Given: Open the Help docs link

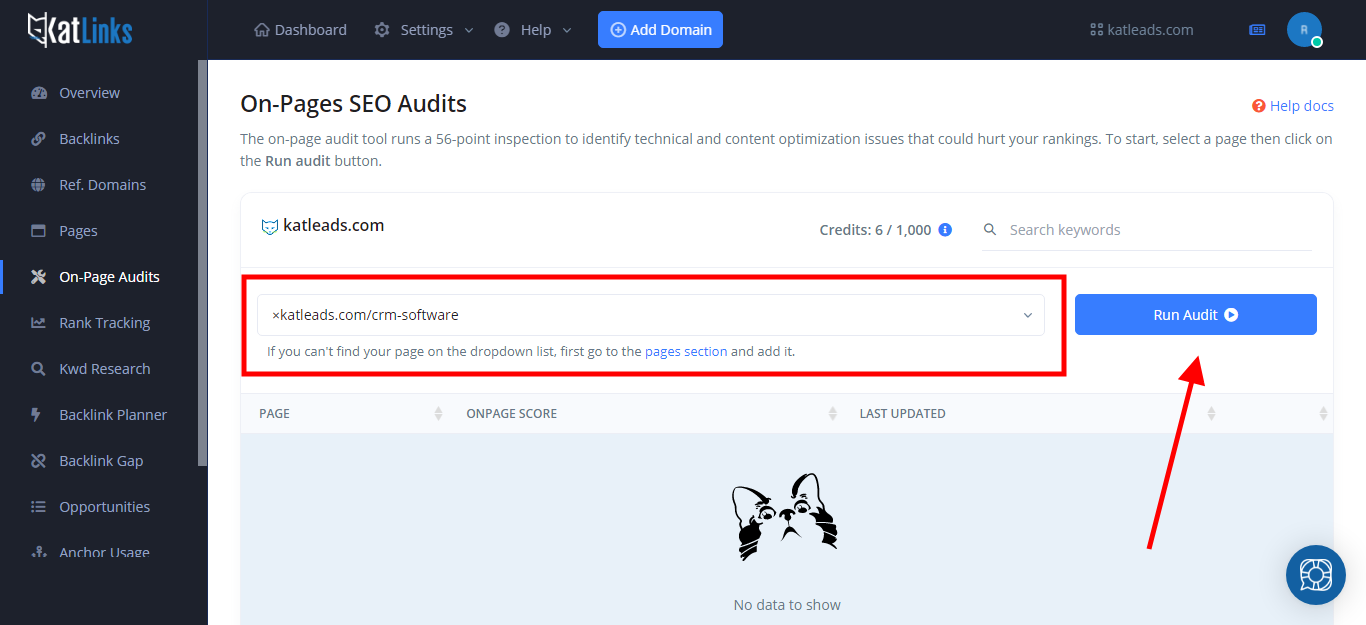Looking at the screenshot, I should [x=1302, y=106].
